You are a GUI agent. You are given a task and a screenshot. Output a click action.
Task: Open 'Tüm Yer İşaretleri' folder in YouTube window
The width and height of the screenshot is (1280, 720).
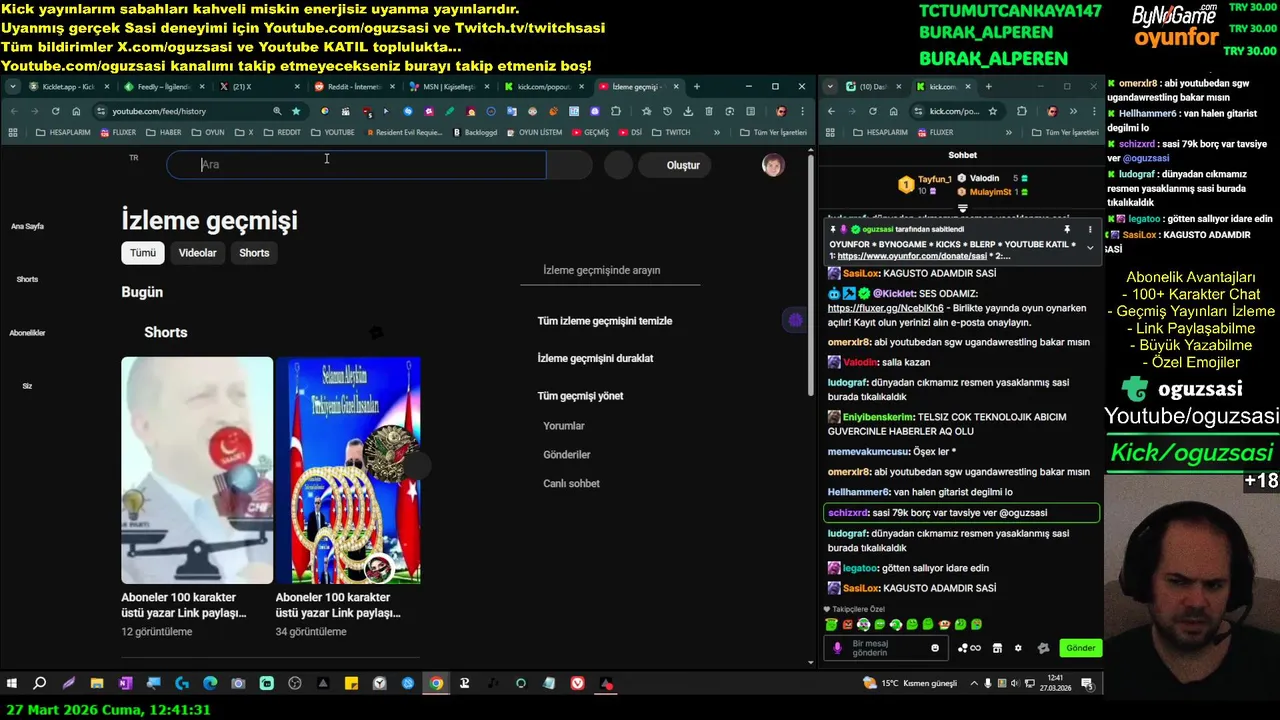tap(774, 132)
